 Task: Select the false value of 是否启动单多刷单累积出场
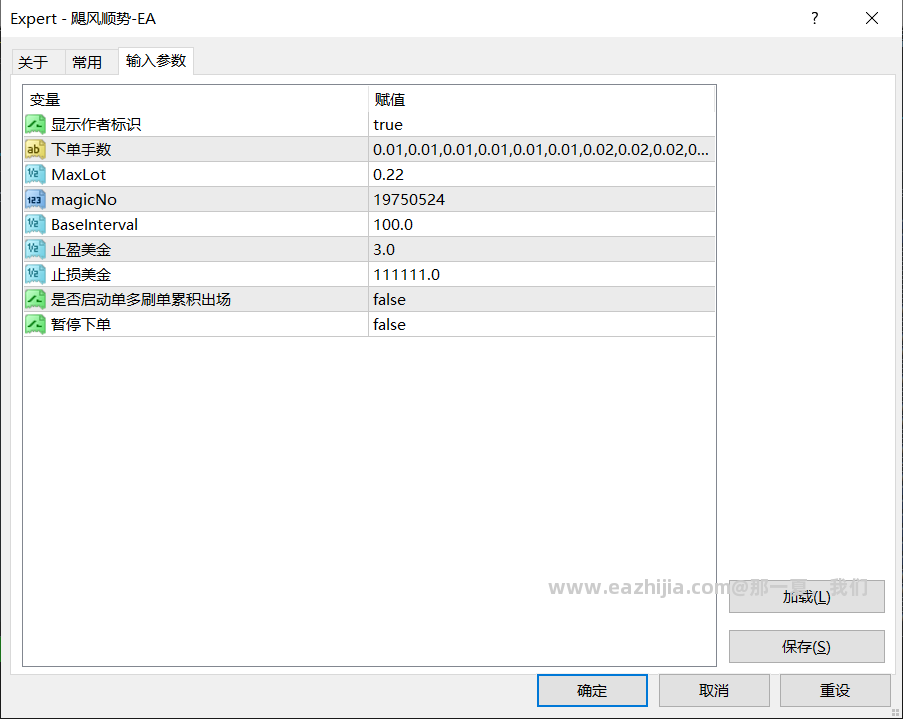coord(389,299)
